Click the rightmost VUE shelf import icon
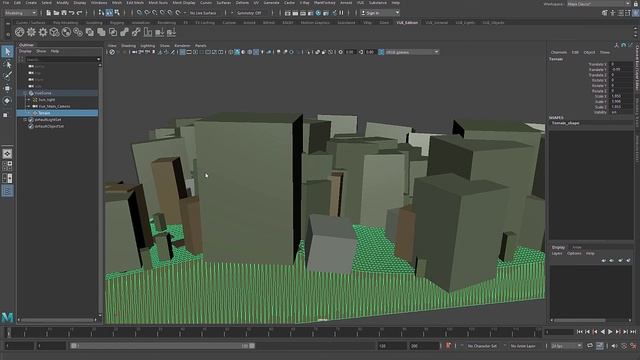Image resolution: width=640 pixels, height=360 pixels. point(171,32)
